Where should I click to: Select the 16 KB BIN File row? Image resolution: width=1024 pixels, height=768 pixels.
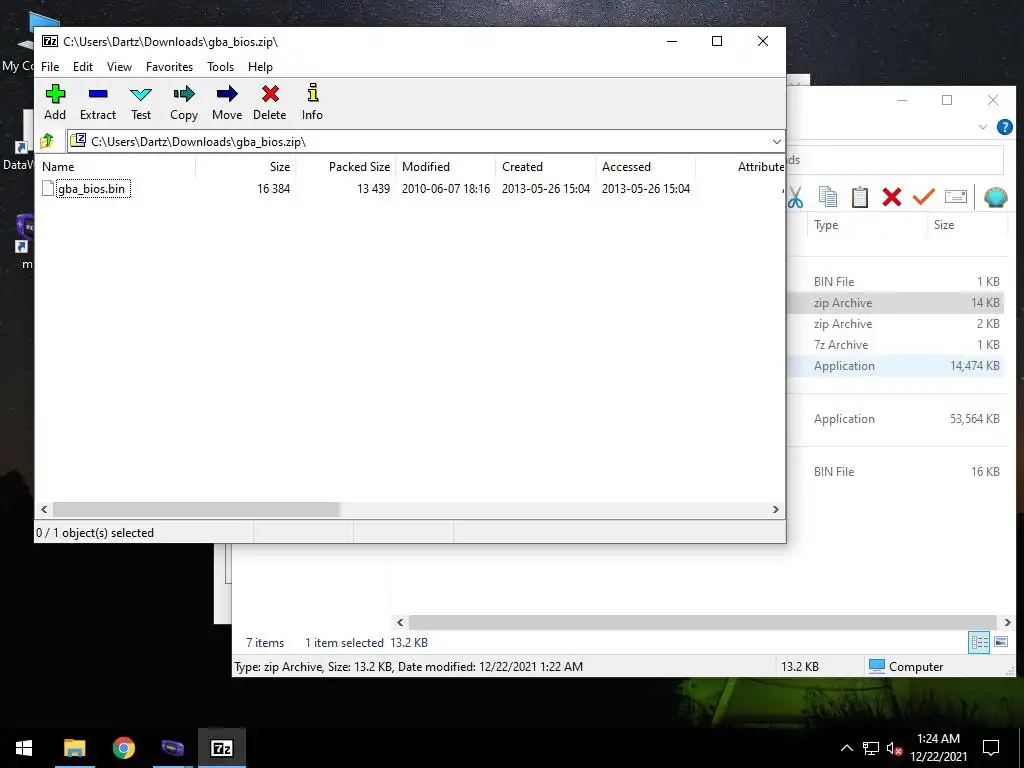(896, 472)
